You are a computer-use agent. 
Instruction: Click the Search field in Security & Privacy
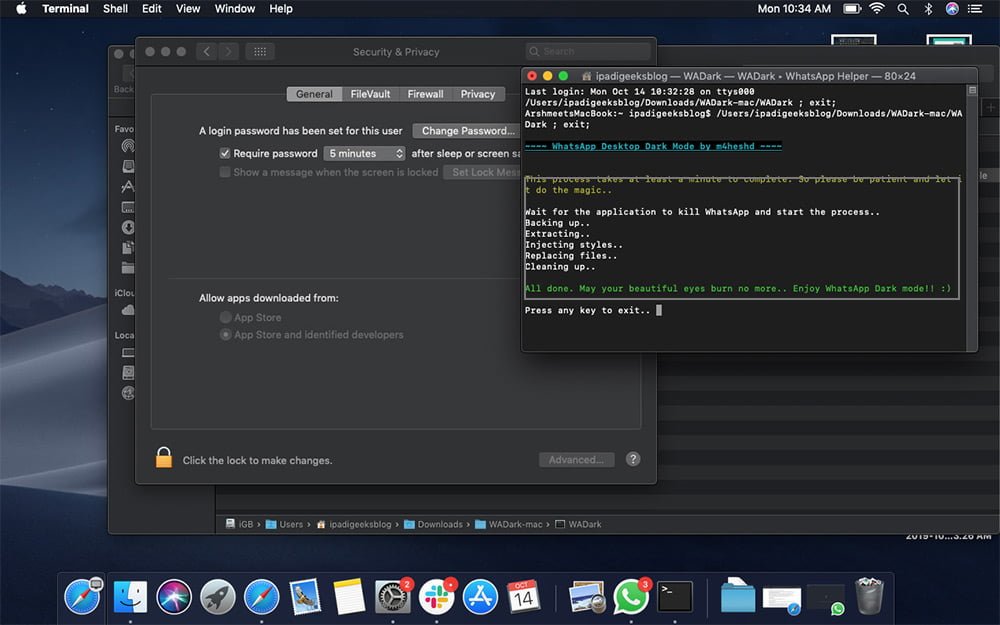tap(588, 51)
